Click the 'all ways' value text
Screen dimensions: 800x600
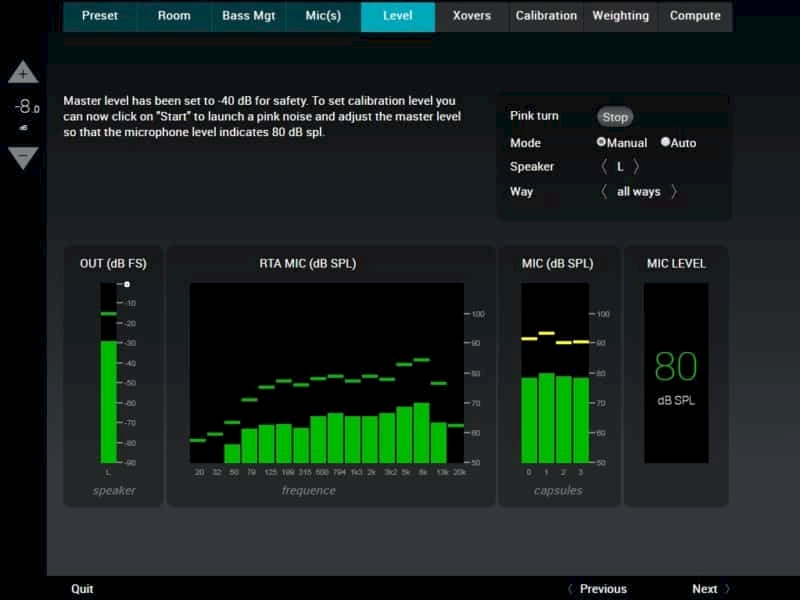[638, 192]
